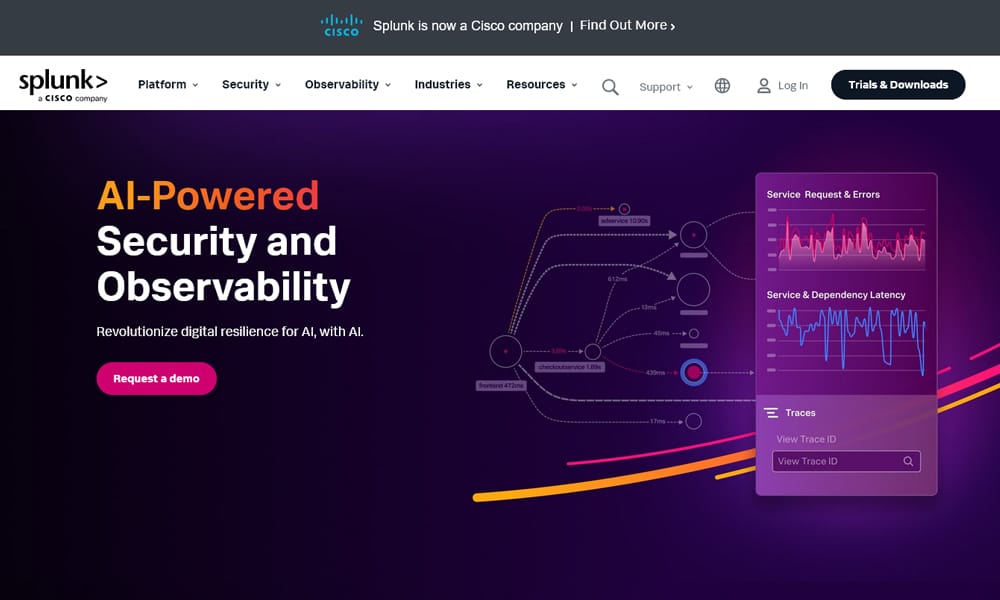
Task: Select the globe language icon
Action: pyautogui.click(x=722, y=85)
